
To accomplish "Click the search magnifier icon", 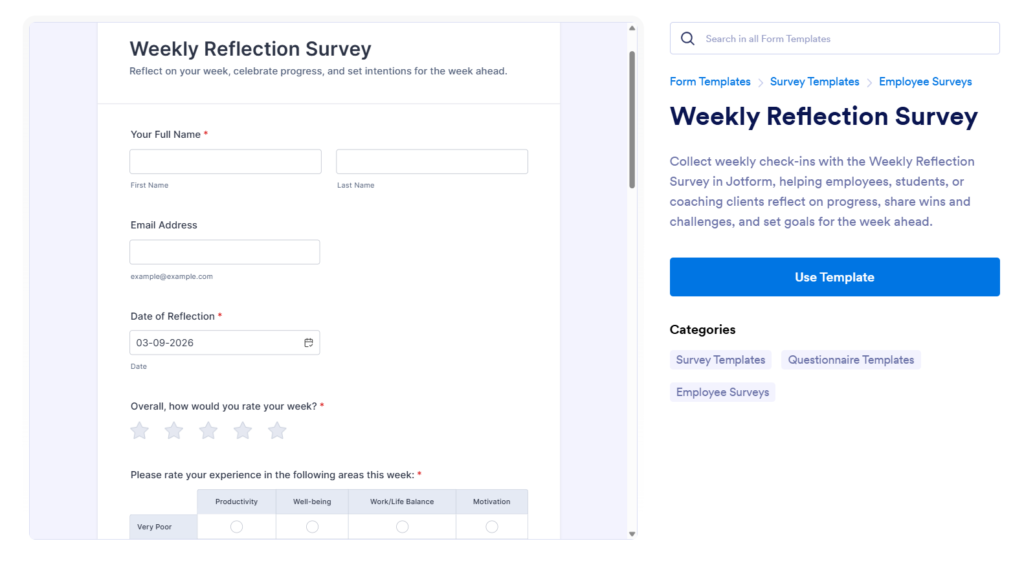I will (687, 39).
